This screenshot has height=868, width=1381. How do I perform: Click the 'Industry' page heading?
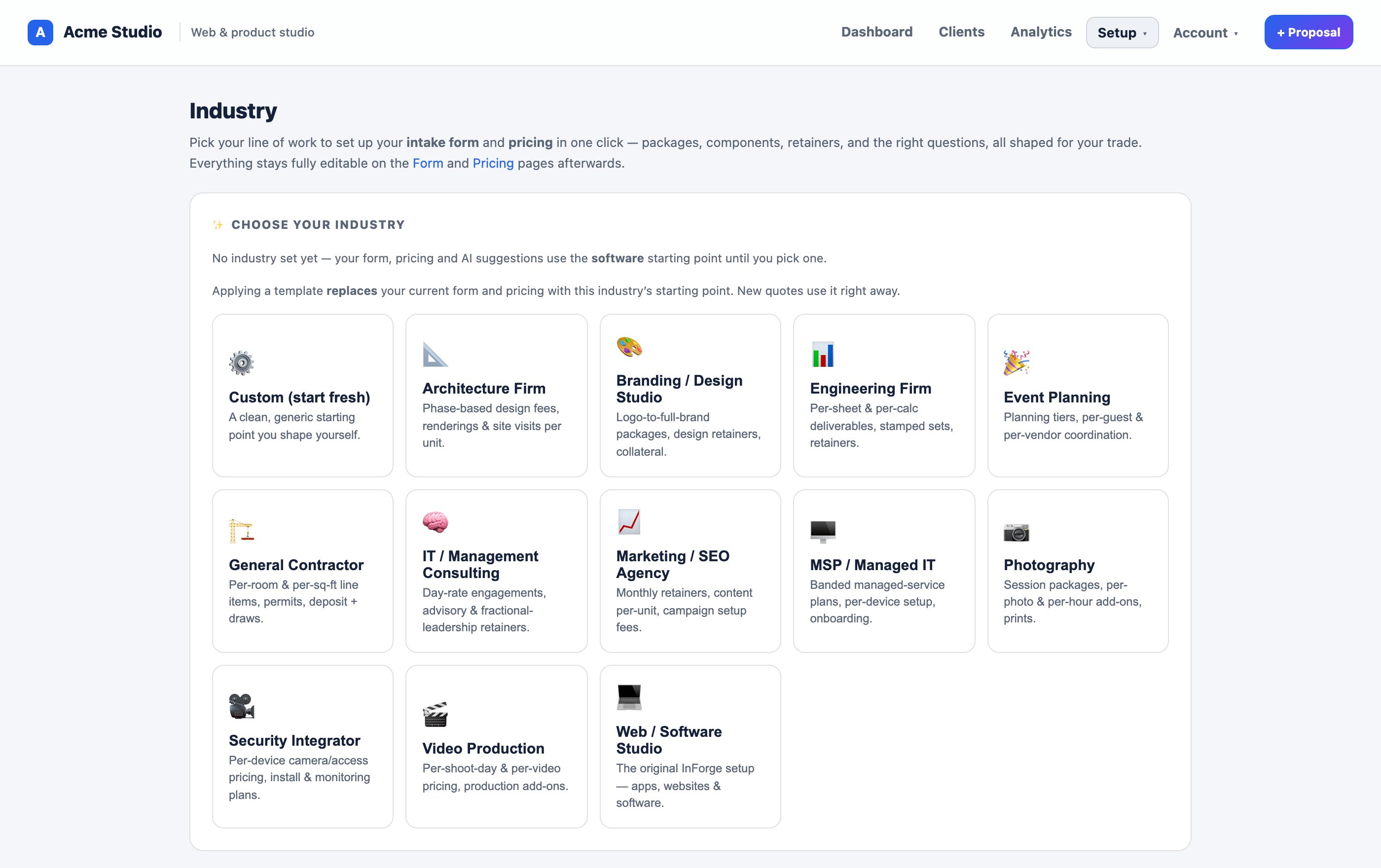(x=233, y=110)
